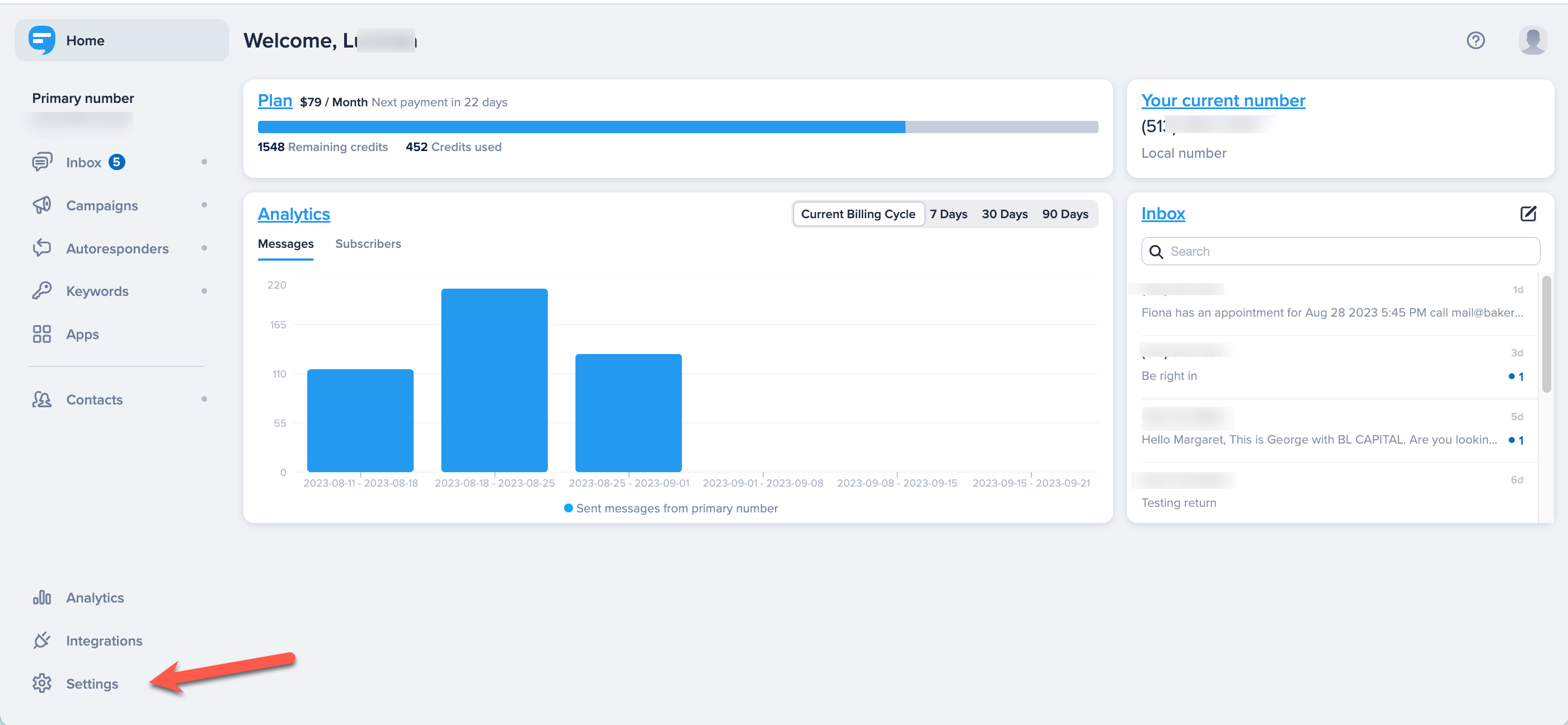Open Campaigns menu label
The height and width of the screenshot is (725, 1568).
(x=102, y=206)
